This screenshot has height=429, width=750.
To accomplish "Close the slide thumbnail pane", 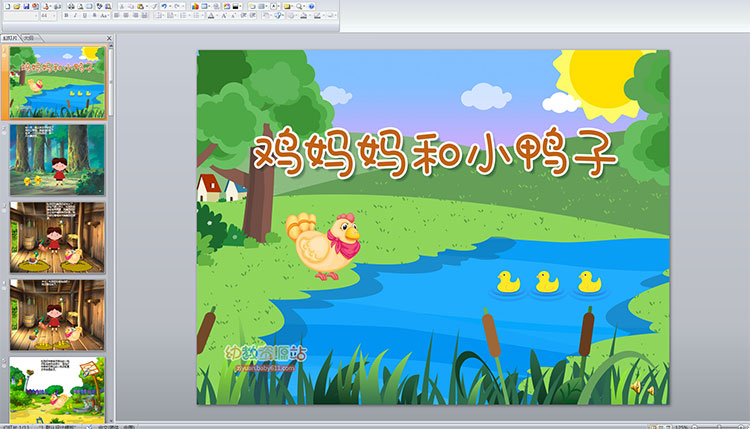I will click(108, 38).
